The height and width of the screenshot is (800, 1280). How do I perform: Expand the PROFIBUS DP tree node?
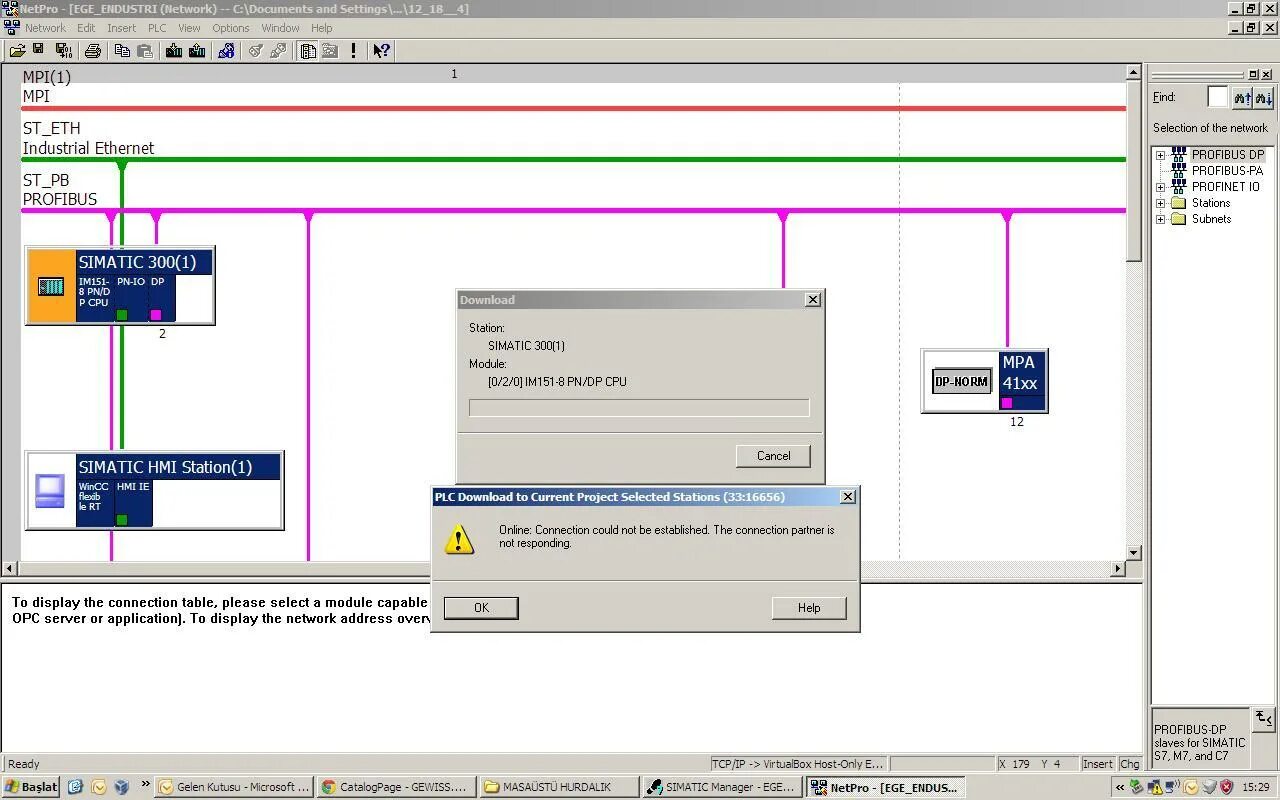1160,155
